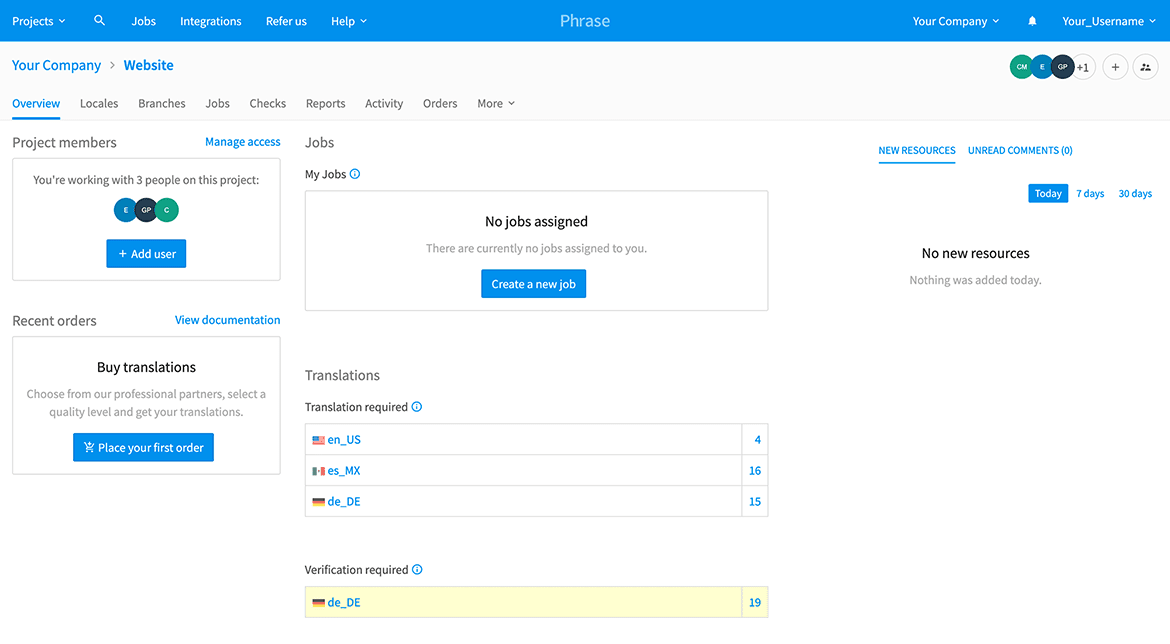Click the My Jobs info icon
1170x644 pixels.
click(355, 174)
